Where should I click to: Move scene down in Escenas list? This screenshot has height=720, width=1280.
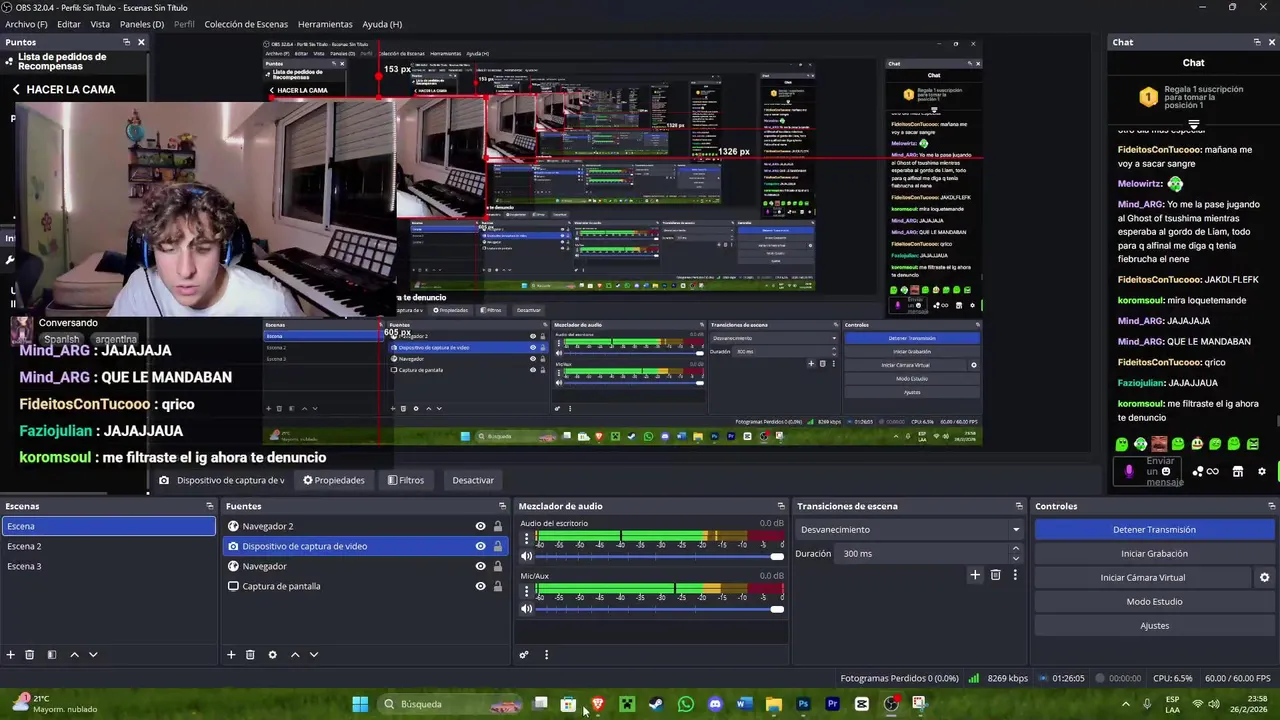93,654
